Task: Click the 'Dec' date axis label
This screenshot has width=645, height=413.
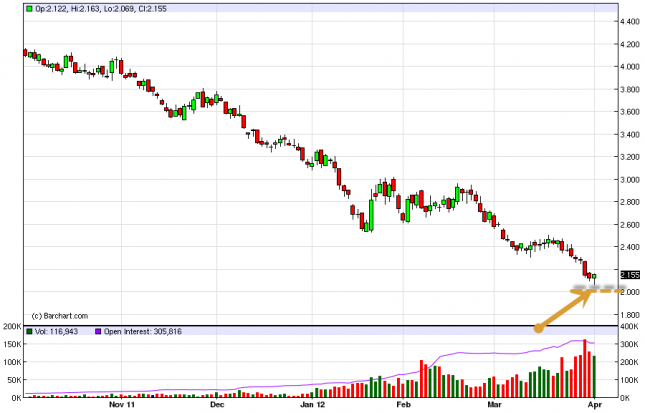Action: (x=217, y=405)
